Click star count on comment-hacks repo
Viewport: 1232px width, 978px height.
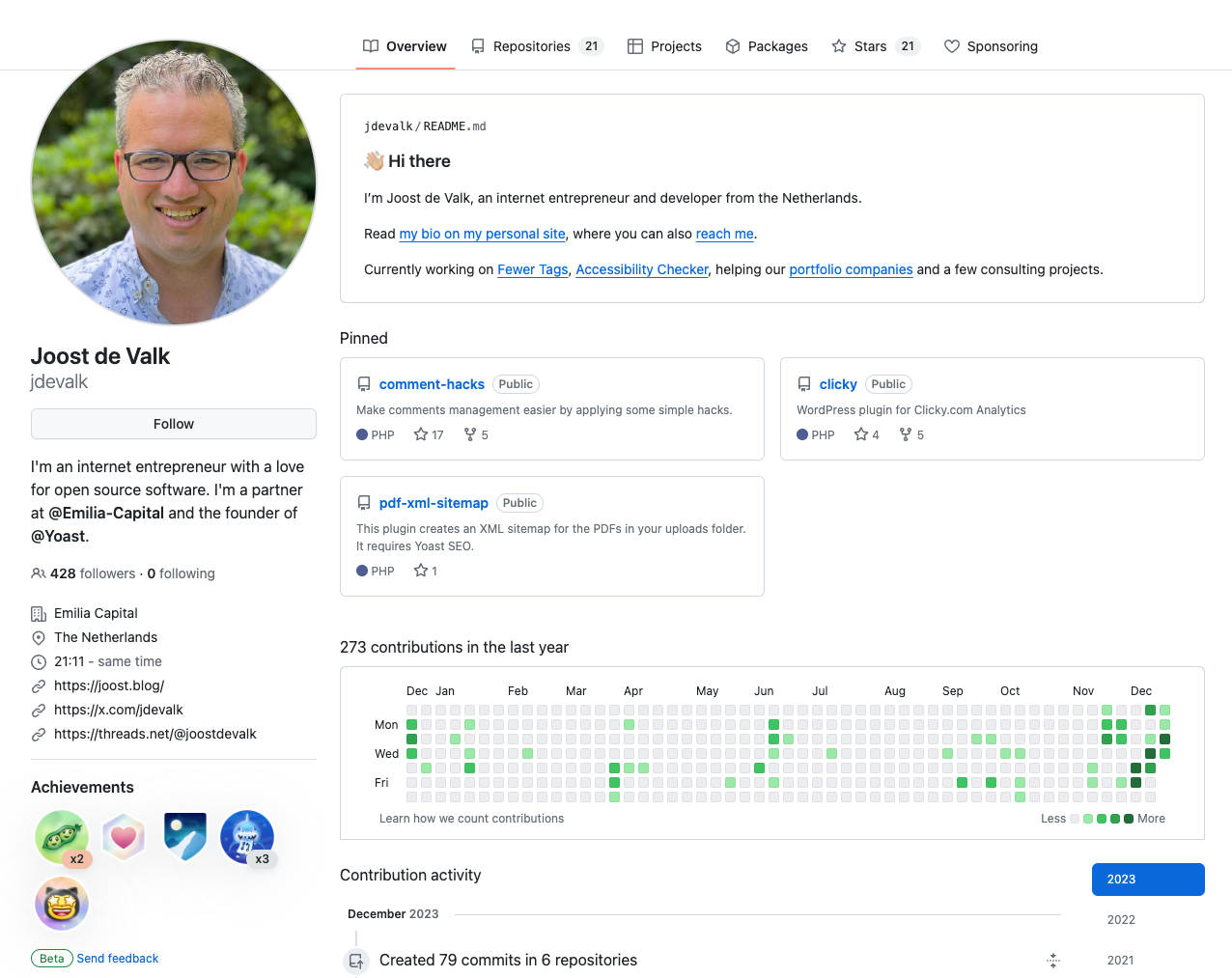429,435
